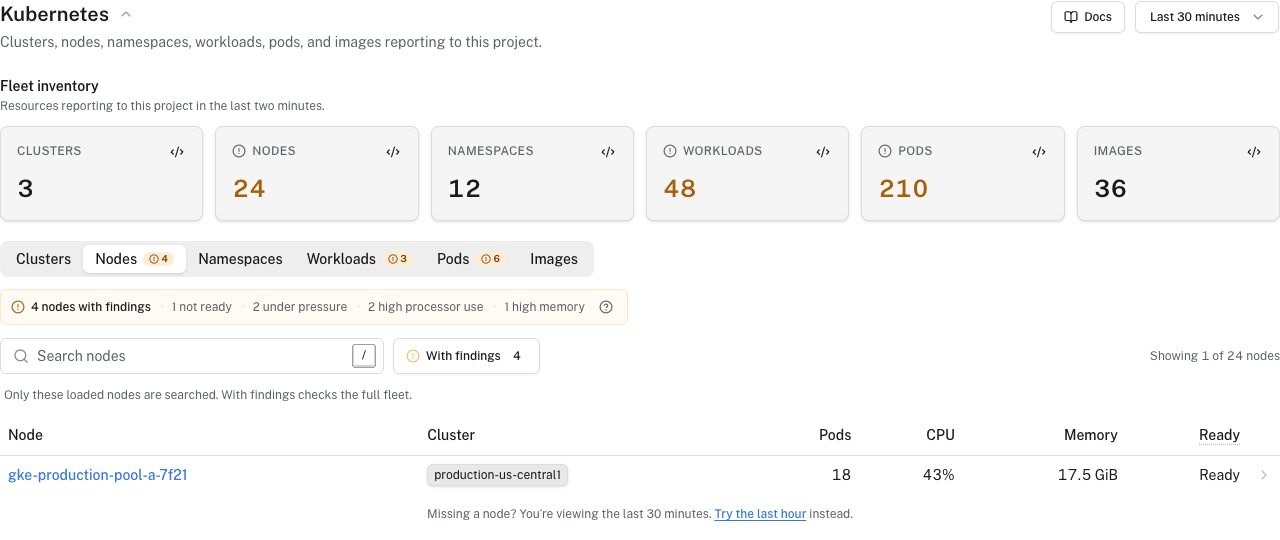Open code view for the Nodes card
The width and height of the screenshot is (1280, 540).
tap(393, 152)
